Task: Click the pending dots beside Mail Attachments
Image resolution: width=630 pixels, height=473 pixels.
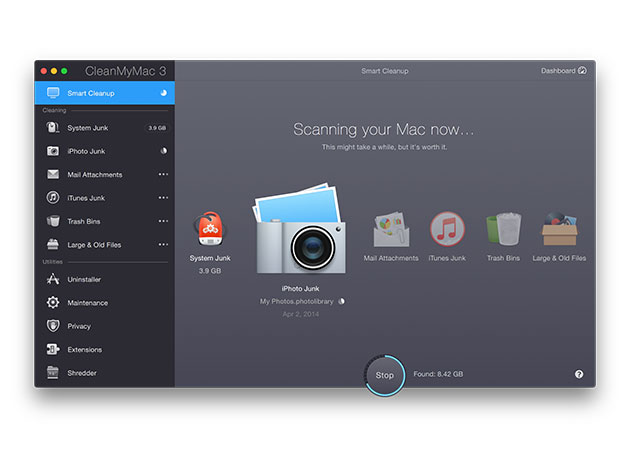Action: (163, 174)
